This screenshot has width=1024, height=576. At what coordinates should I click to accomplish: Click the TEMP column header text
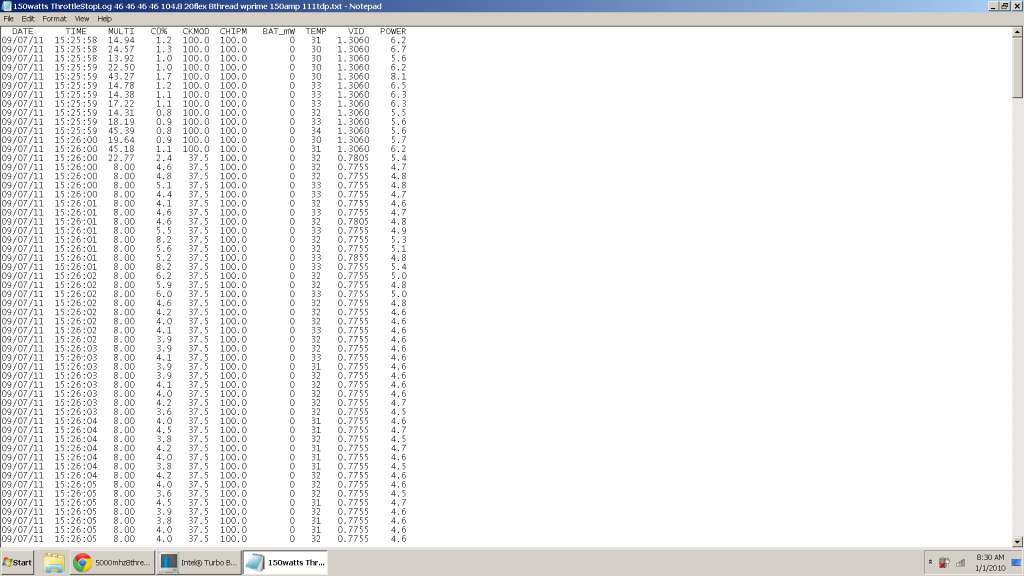(315, 31)
